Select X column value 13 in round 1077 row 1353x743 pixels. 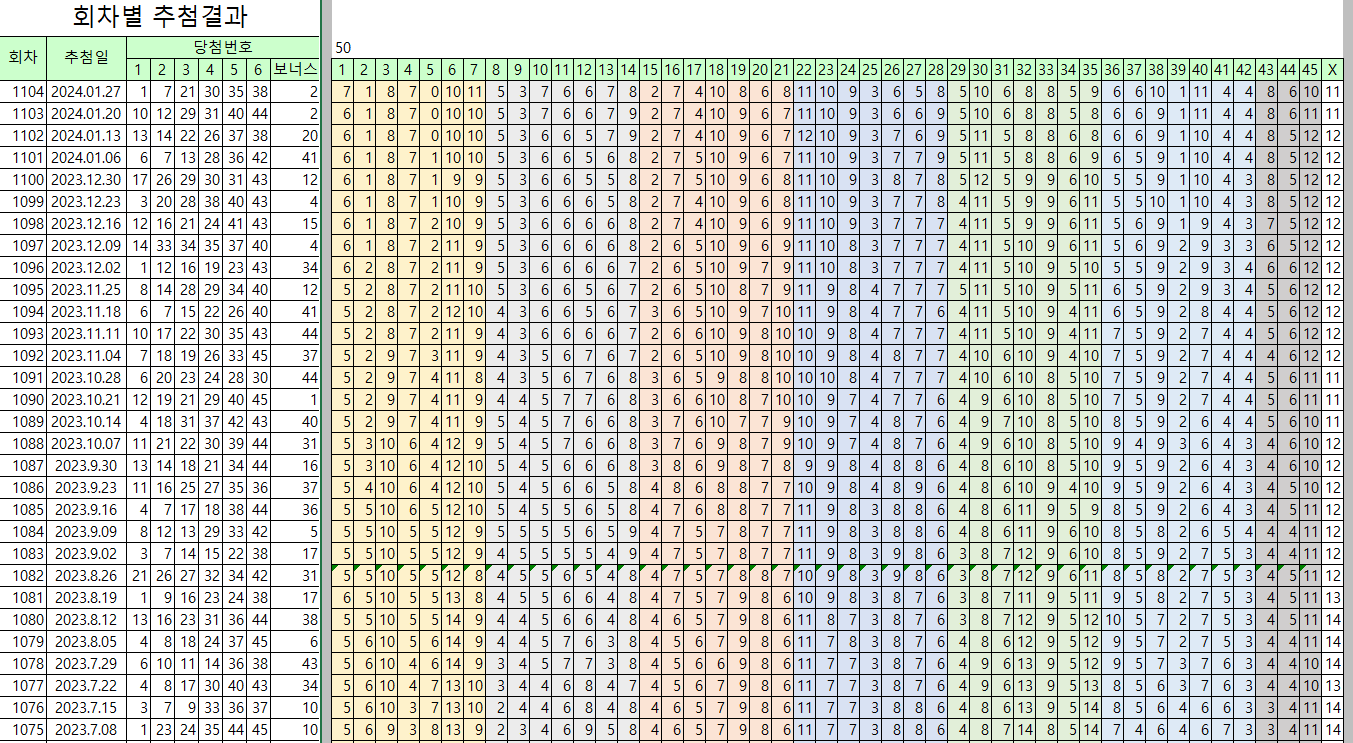(x=1332, y=686)
